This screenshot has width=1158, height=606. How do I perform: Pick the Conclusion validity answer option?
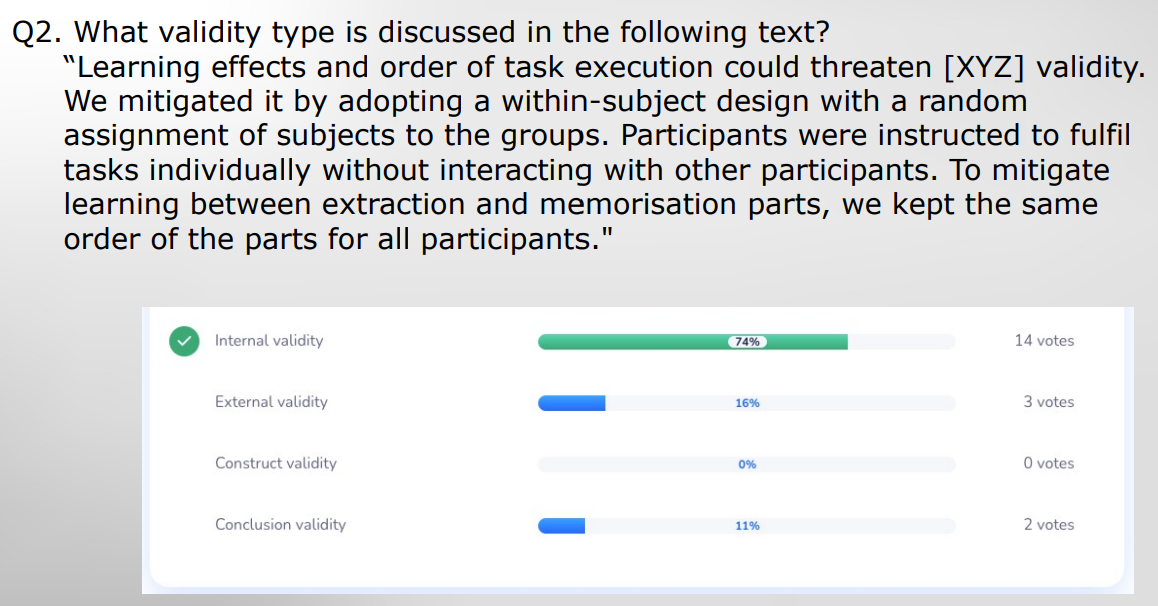[x=280, y=524]
